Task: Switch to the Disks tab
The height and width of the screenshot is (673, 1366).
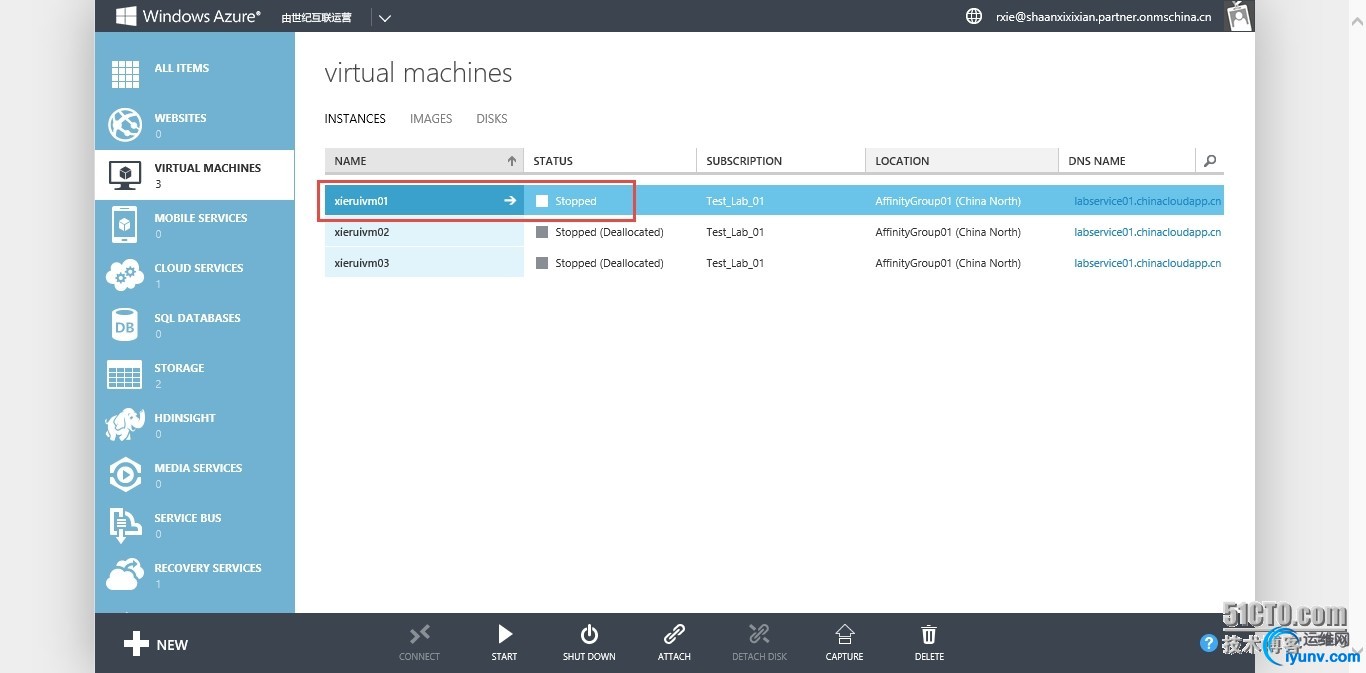Action: coord(492,119)
